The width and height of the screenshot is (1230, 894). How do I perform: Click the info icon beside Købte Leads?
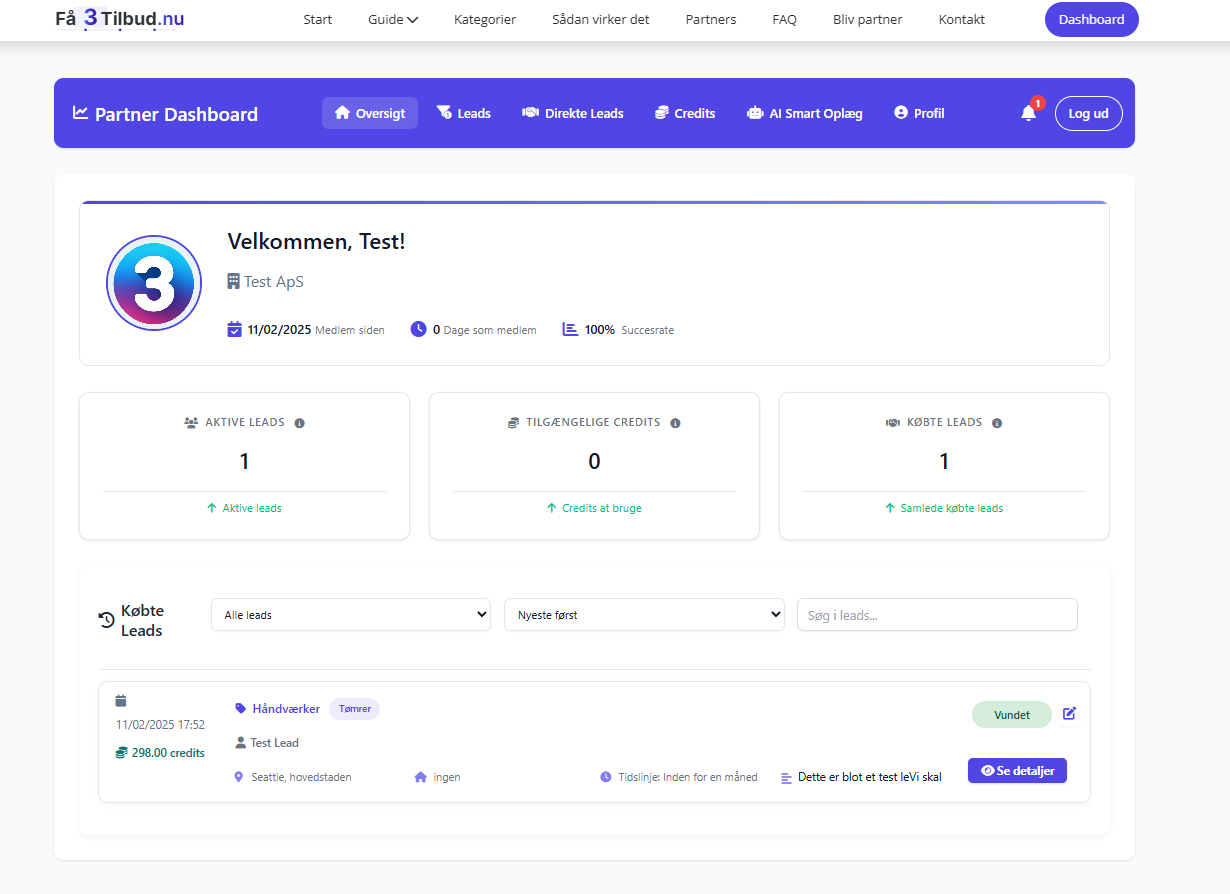997,423
